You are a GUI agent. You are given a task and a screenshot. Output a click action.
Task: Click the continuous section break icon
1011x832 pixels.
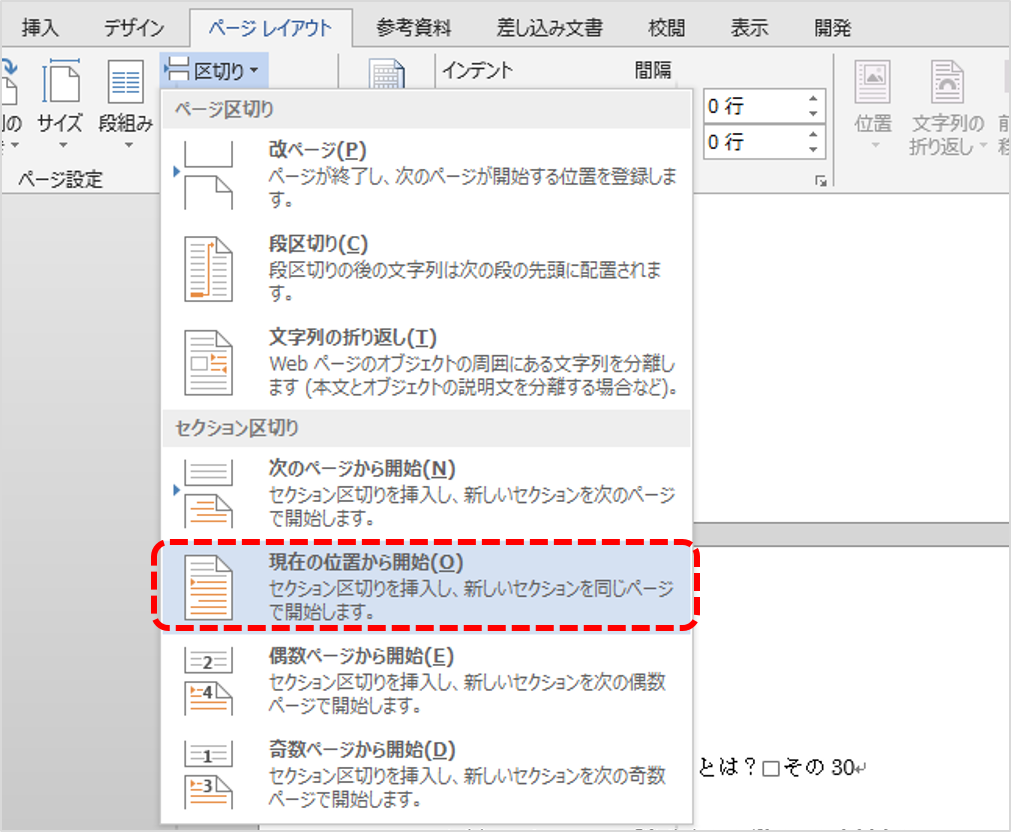pyautogui.click(x=208, y=587)
